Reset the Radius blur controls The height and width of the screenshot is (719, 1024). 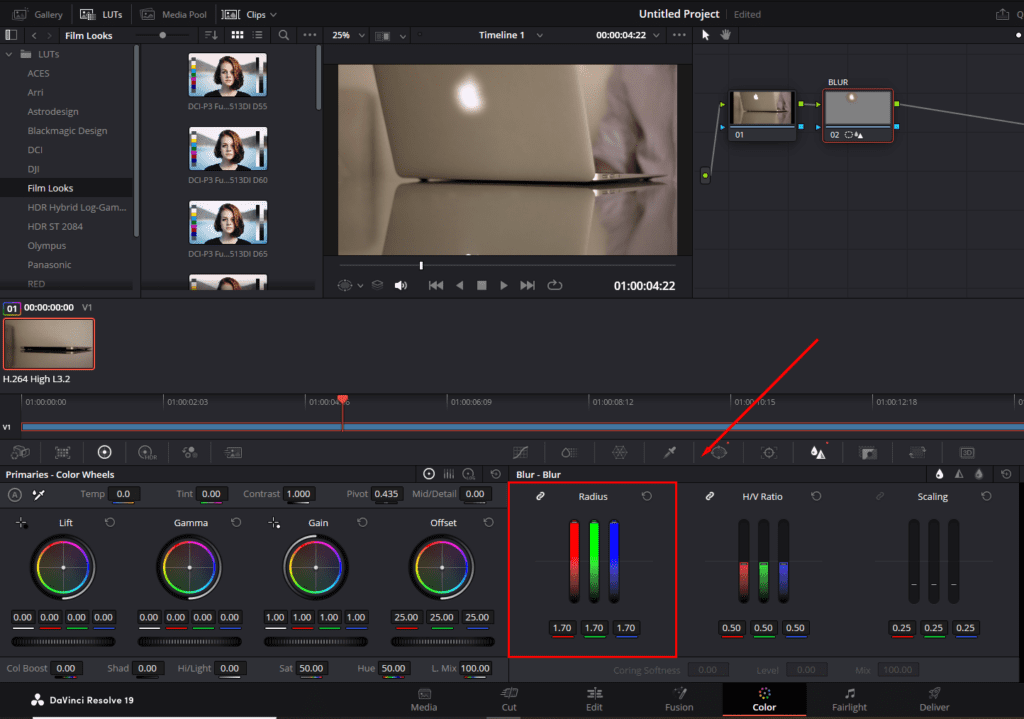click(x=647, y=496)
